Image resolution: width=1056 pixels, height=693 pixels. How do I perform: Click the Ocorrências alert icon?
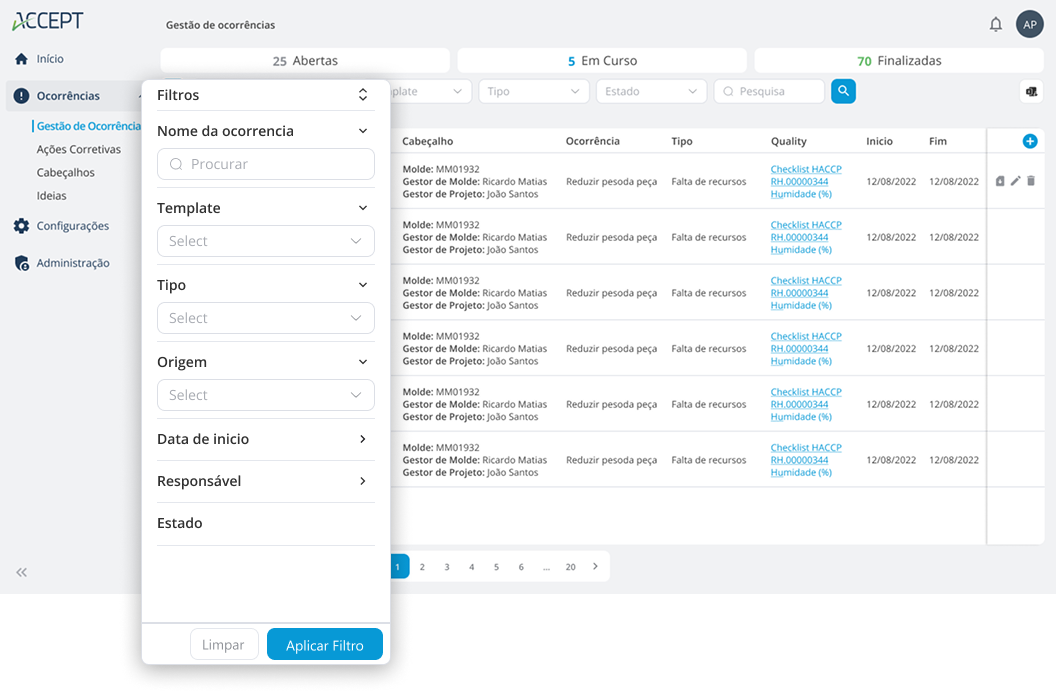click(x=22, y=96)
